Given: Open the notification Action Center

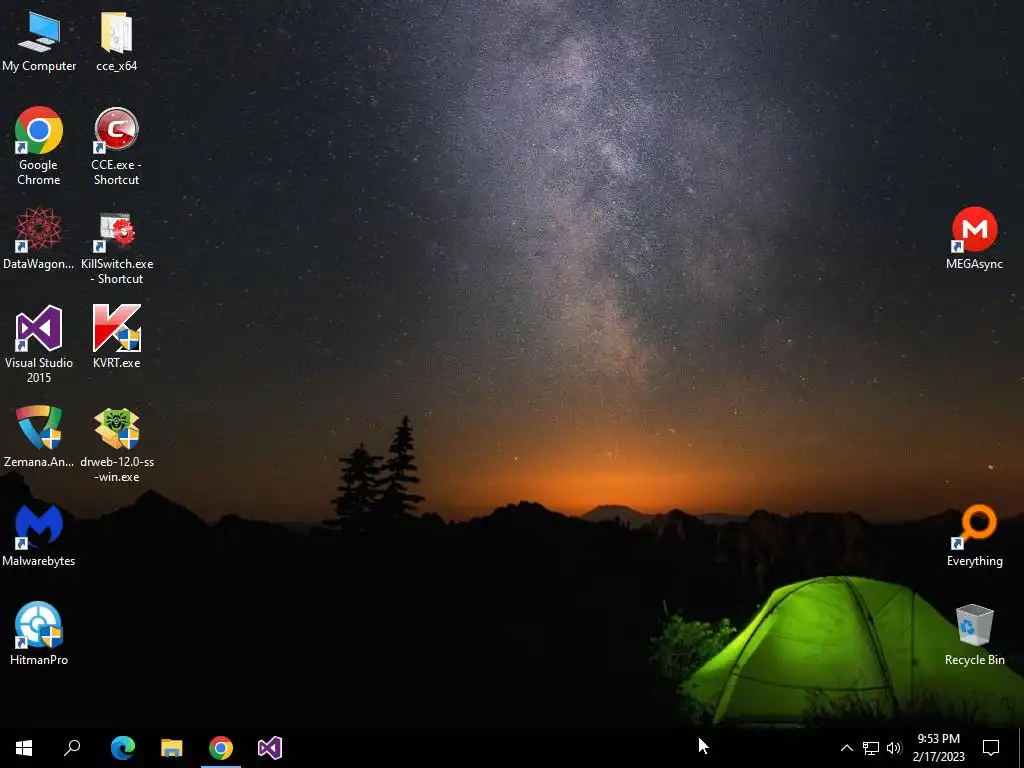Looking at the screenshot, I should pos(991,748).
